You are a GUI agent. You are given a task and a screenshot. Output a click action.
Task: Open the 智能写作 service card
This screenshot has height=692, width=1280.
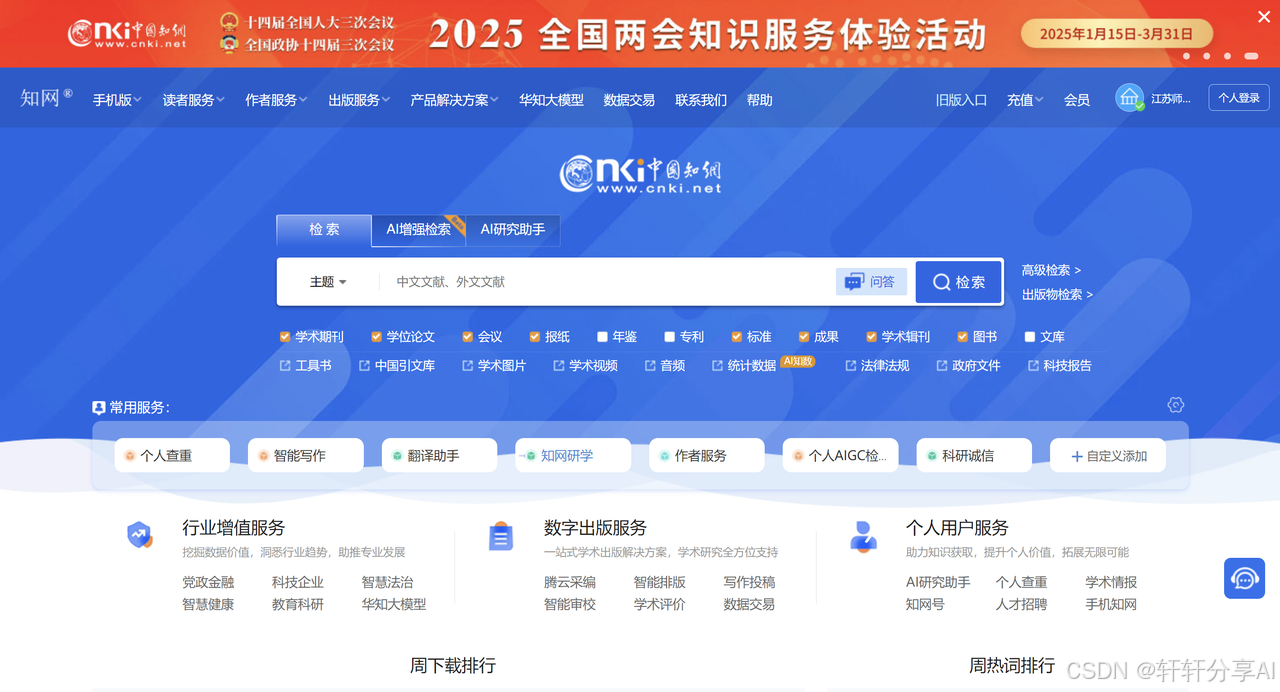click(x=306, y=455)
